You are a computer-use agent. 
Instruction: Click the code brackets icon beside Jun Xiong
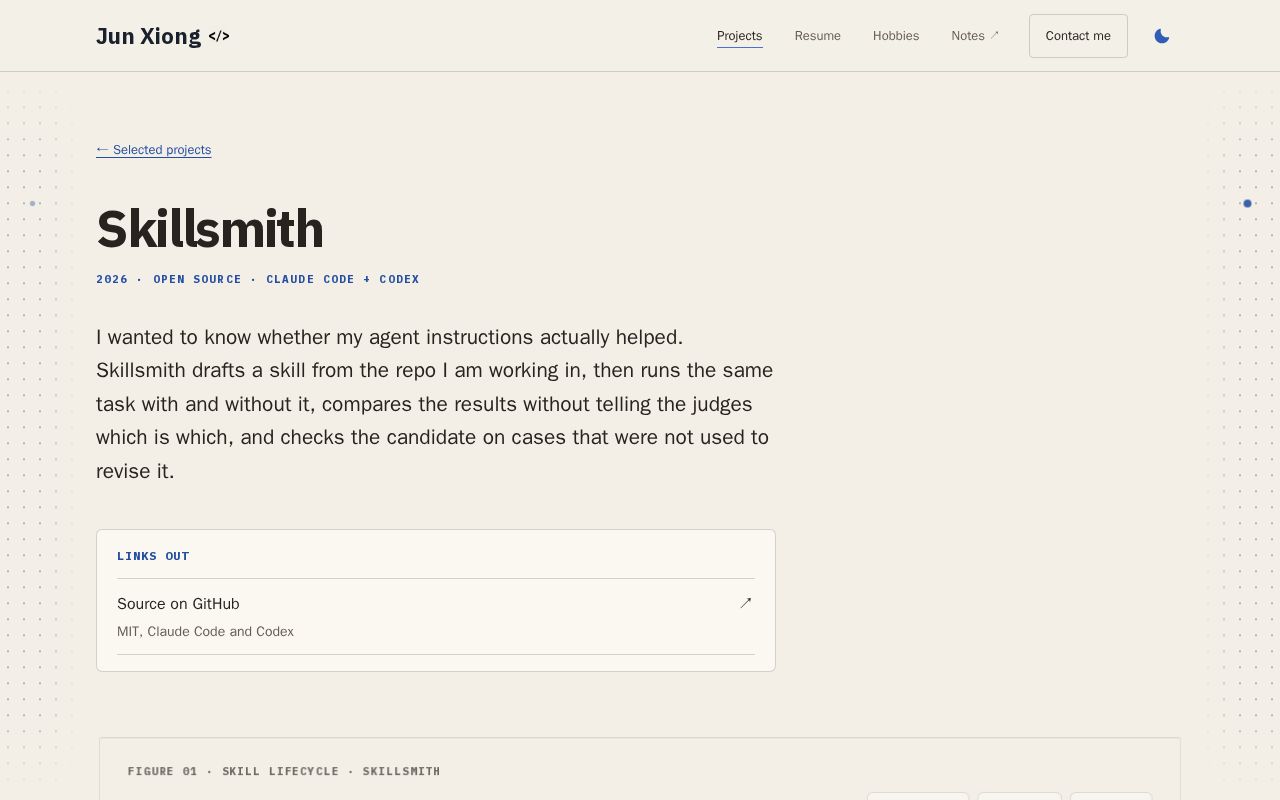(x=219, y=36)
